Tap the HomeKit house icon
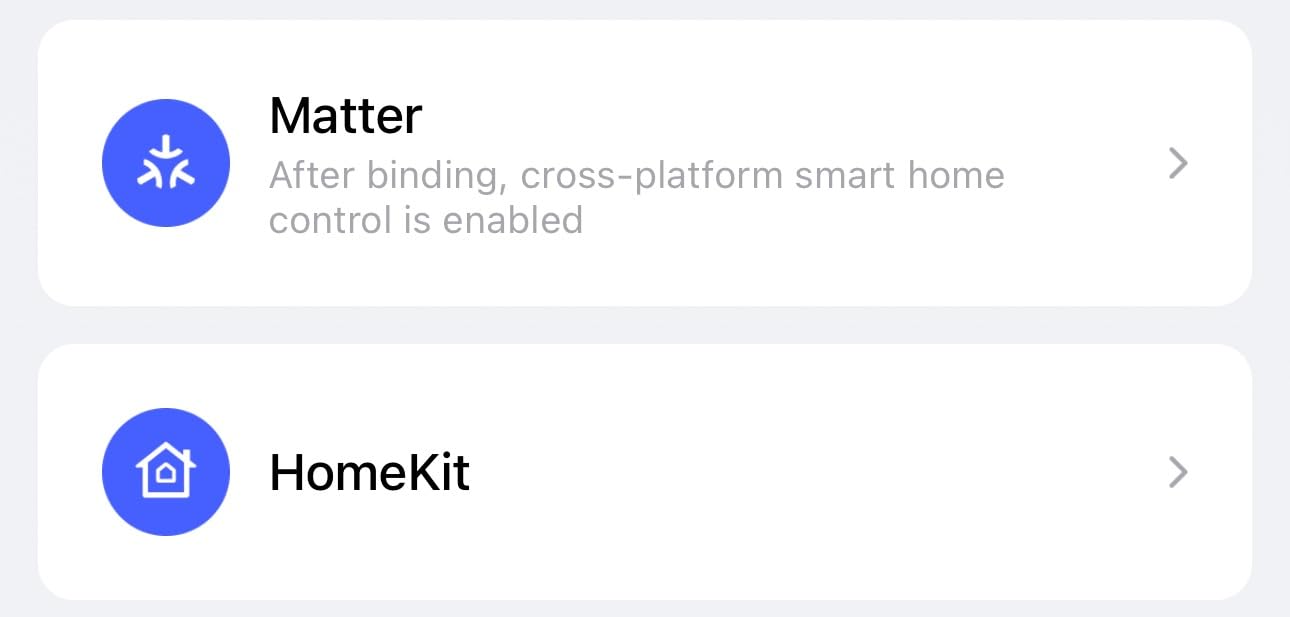Viewport: 1290px width, 617px height. (166, 472)
